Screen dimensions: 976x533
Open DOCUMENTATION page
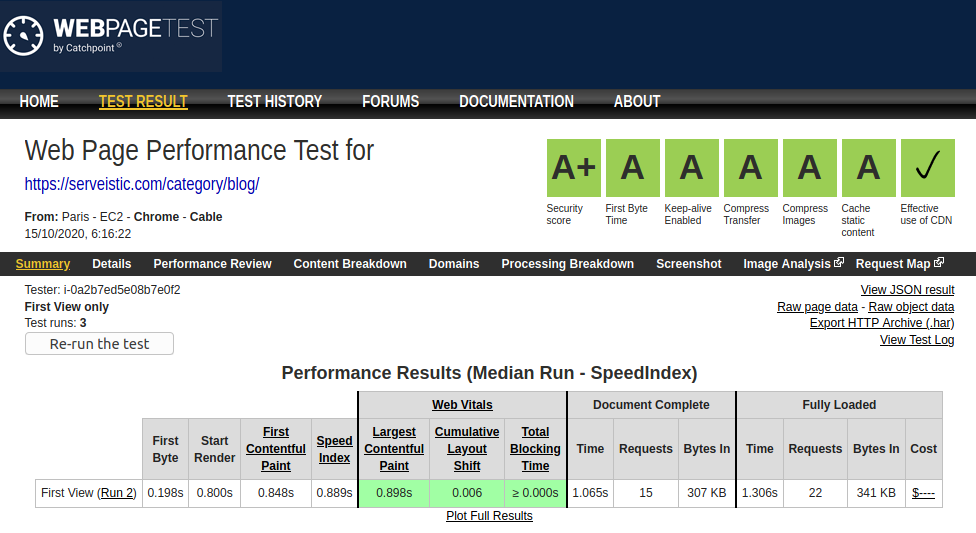point(516,101)
